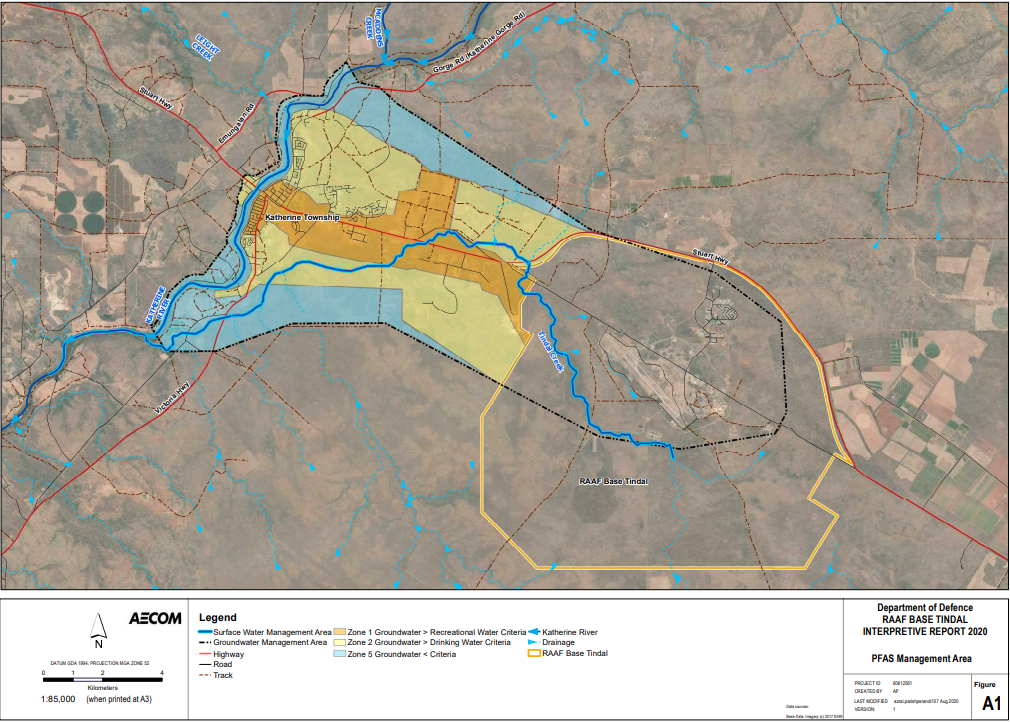The height and width of the screenshot is (722, 1010).
Task: Click the 'LEIGHT CREEK' map label
Action: point(205,46)
